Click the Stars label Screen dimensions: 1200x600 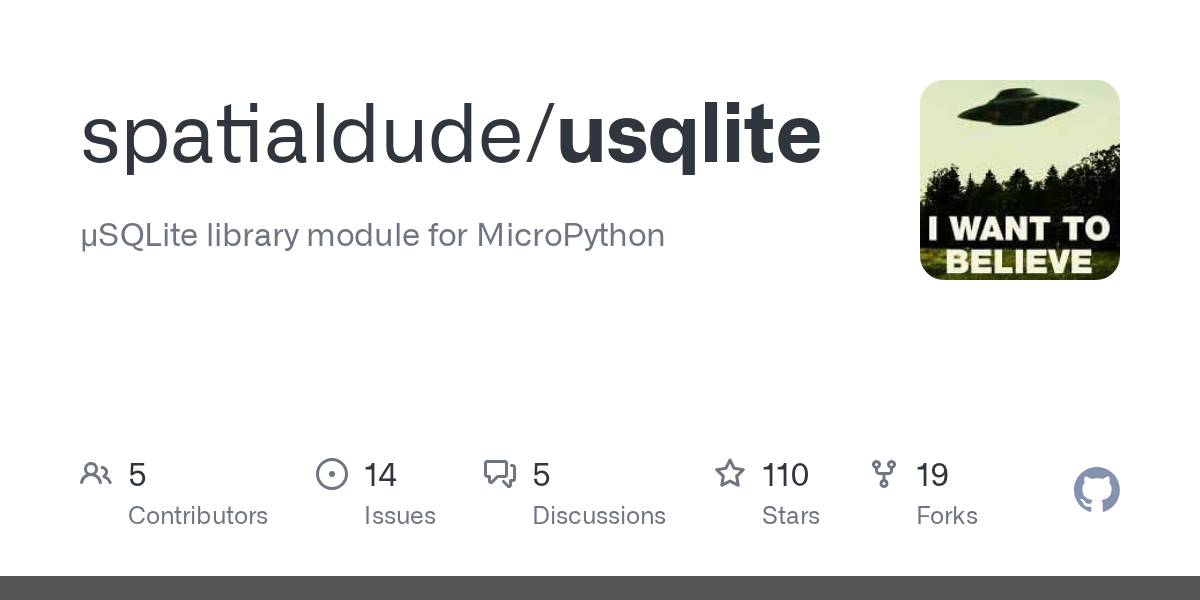coord(791,516)
